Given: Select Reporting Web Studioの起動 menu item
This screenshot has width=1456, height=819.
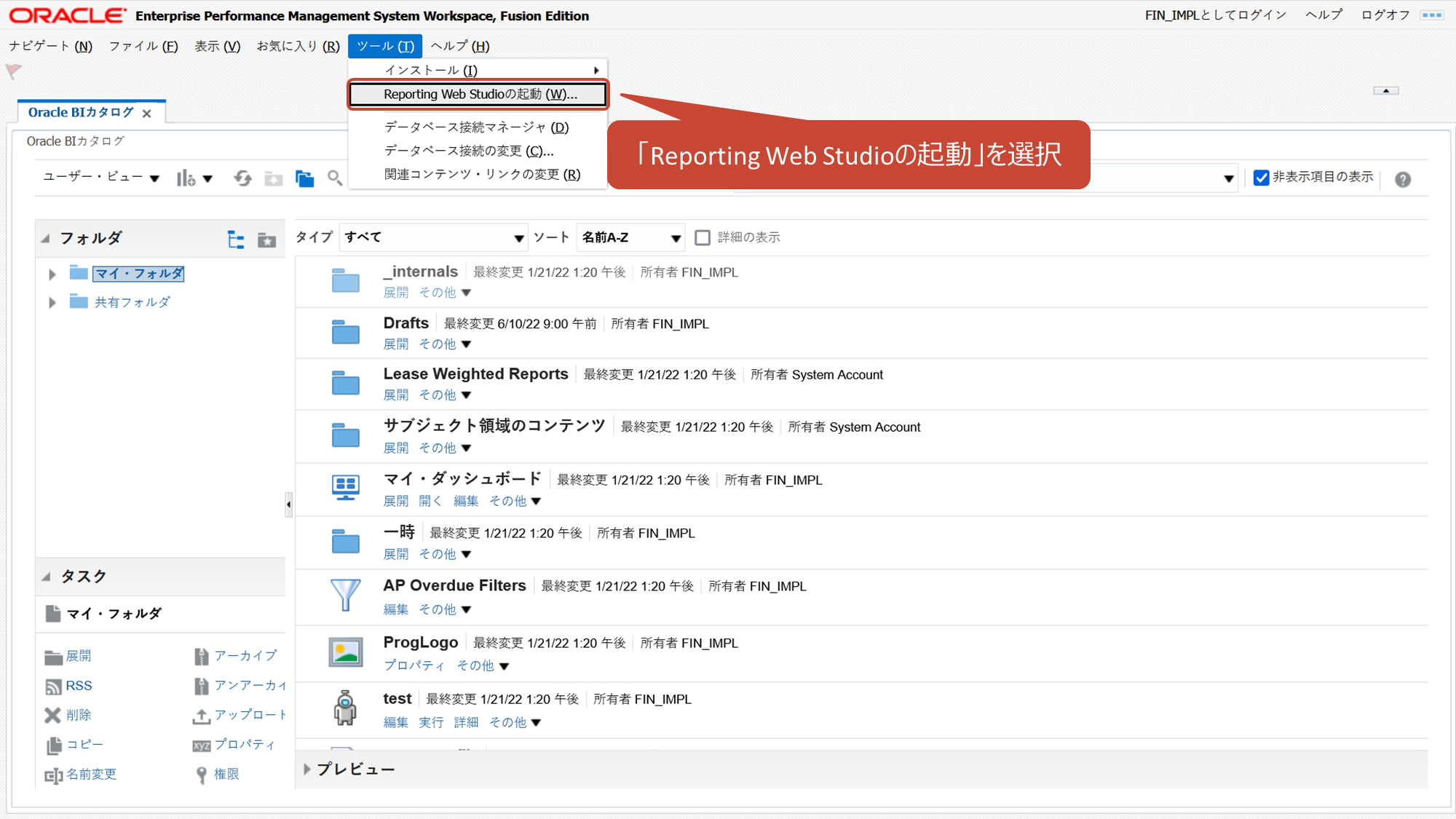Looking at the screenshot, I should tap(479, 95).
